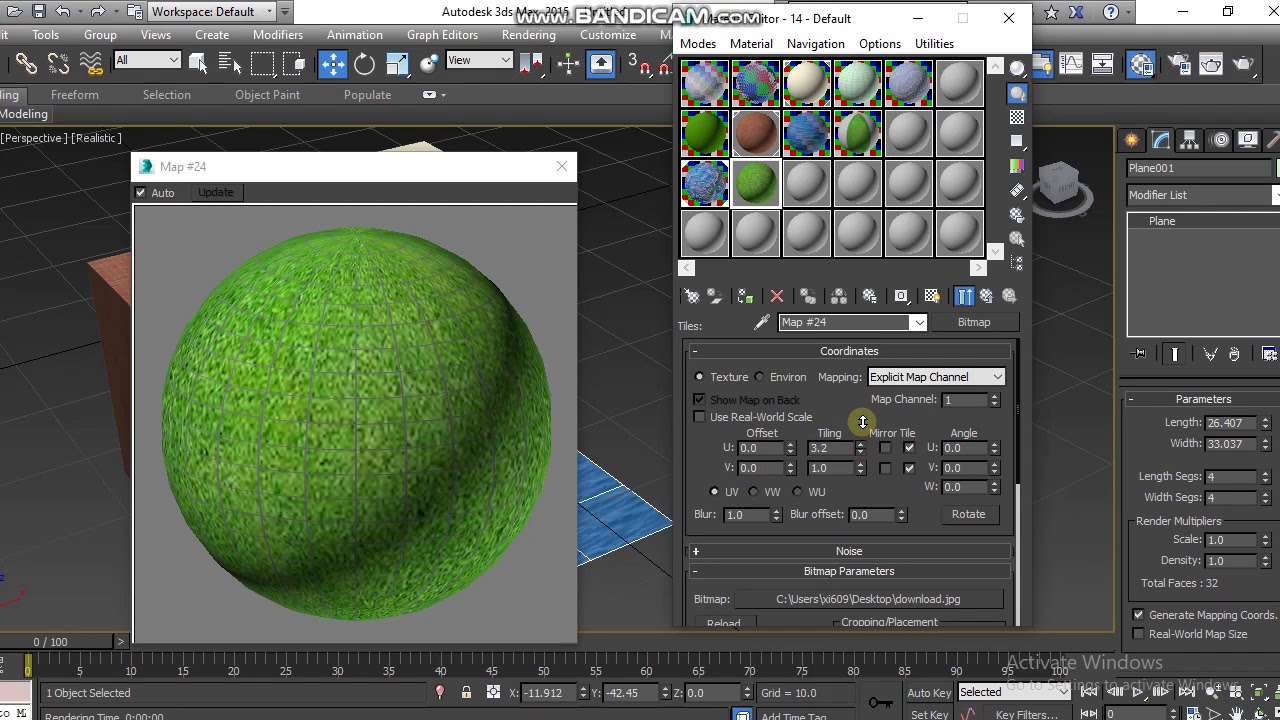Enable the V Mirror checkbox
This screenshot has height=720, width=1280.
[x=885, y=468]
